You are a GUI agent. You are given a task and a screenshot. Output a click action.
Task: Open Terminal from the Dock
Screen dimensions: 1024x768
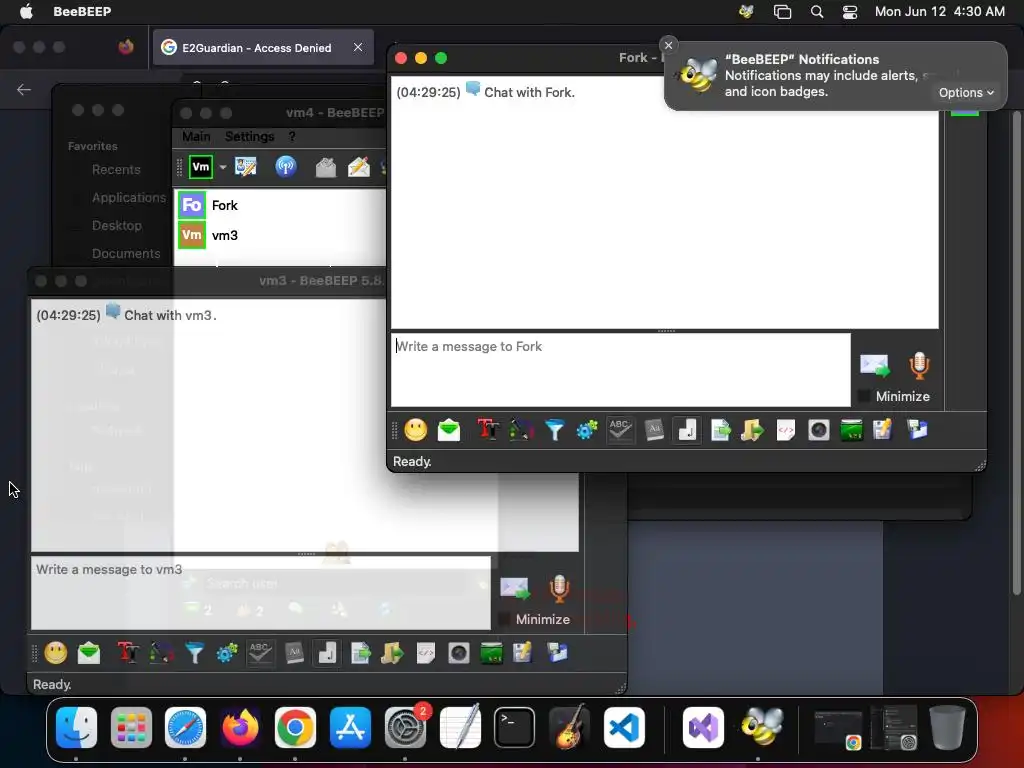[x=515, y=728]
